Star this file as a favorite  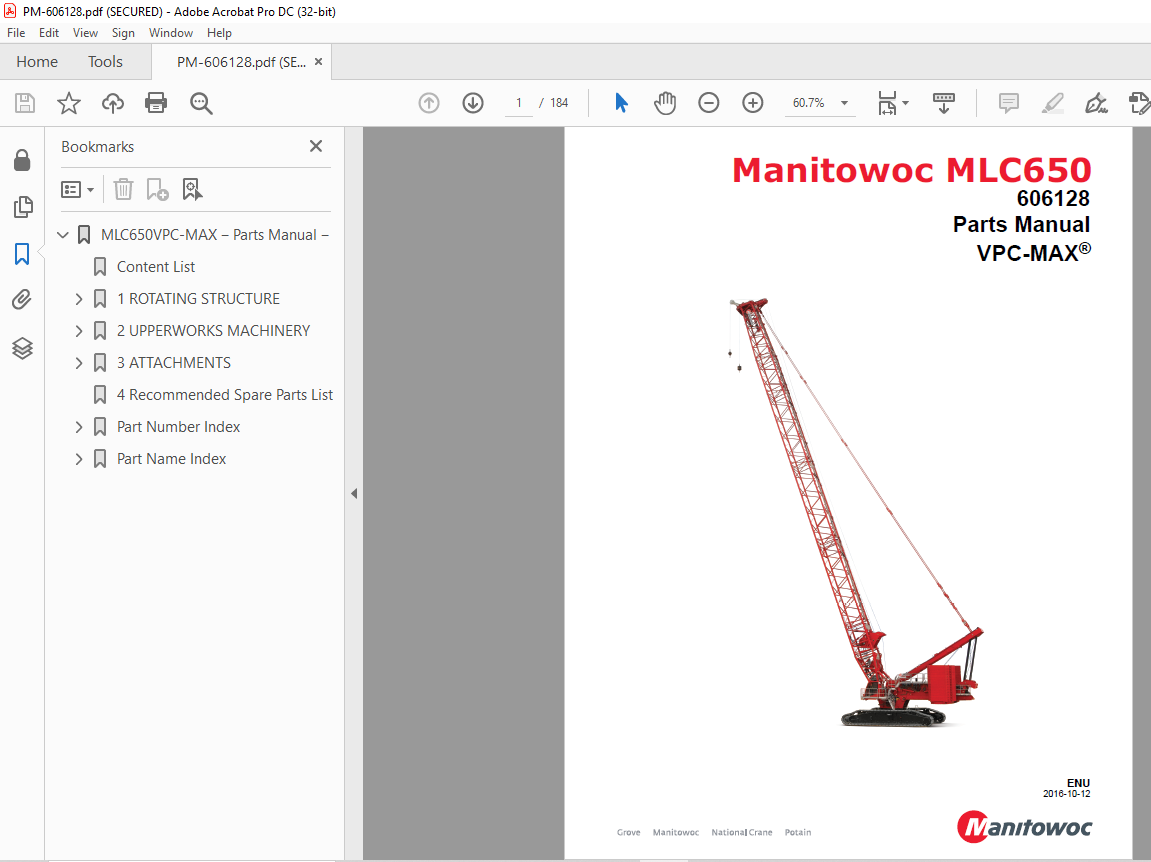coord(69,103)
